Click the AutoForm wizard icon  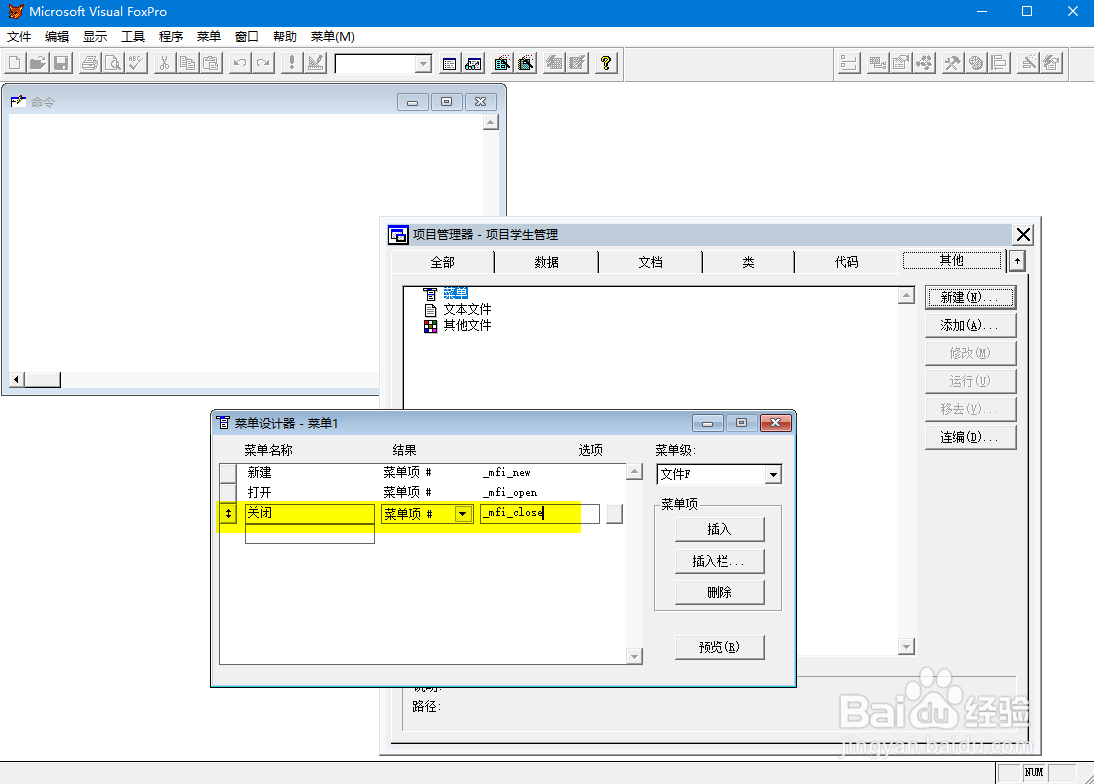pyautogui.click(x=554, y=63)
